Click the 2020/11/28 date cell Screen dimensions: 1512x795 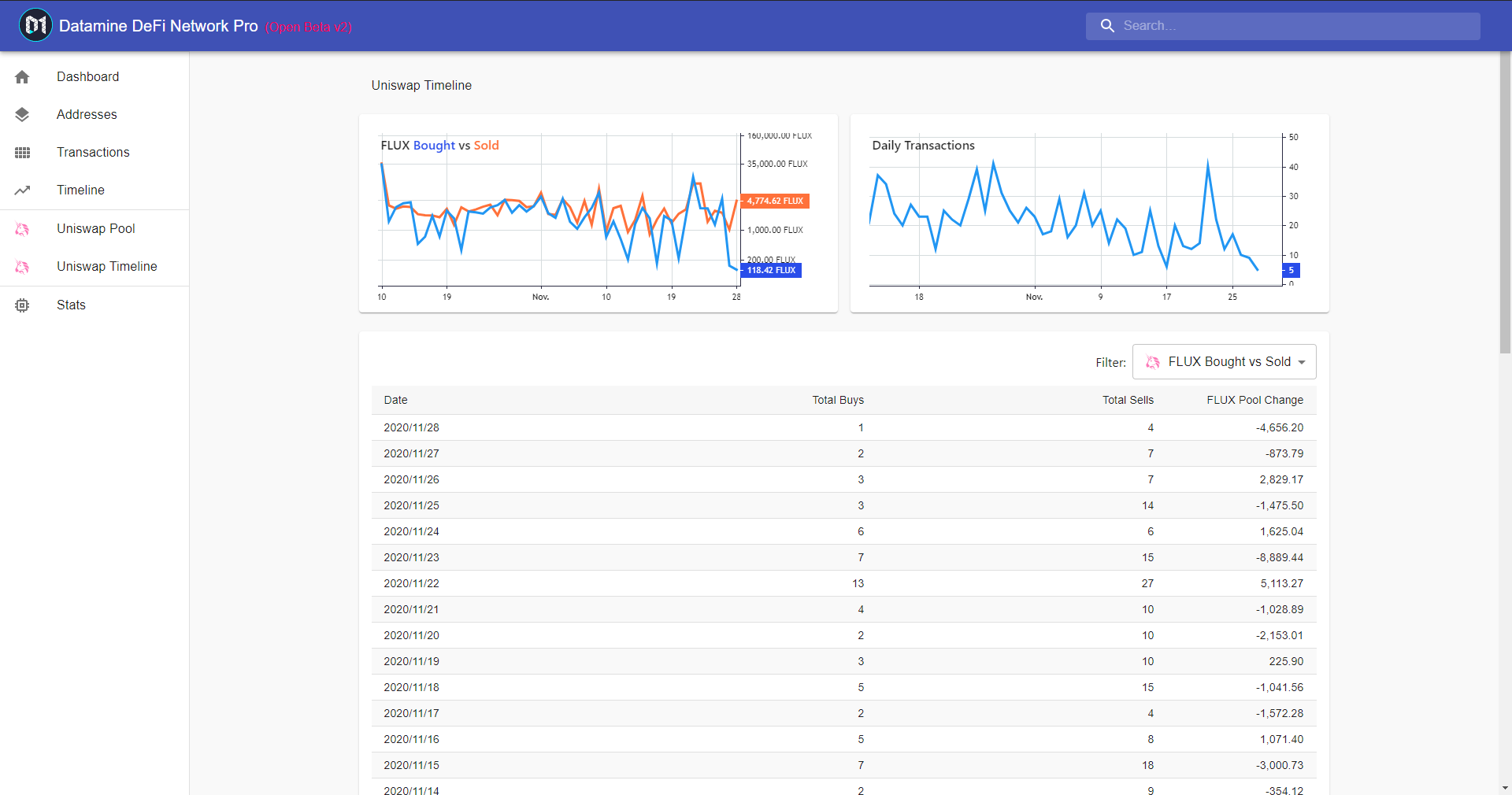411,427
